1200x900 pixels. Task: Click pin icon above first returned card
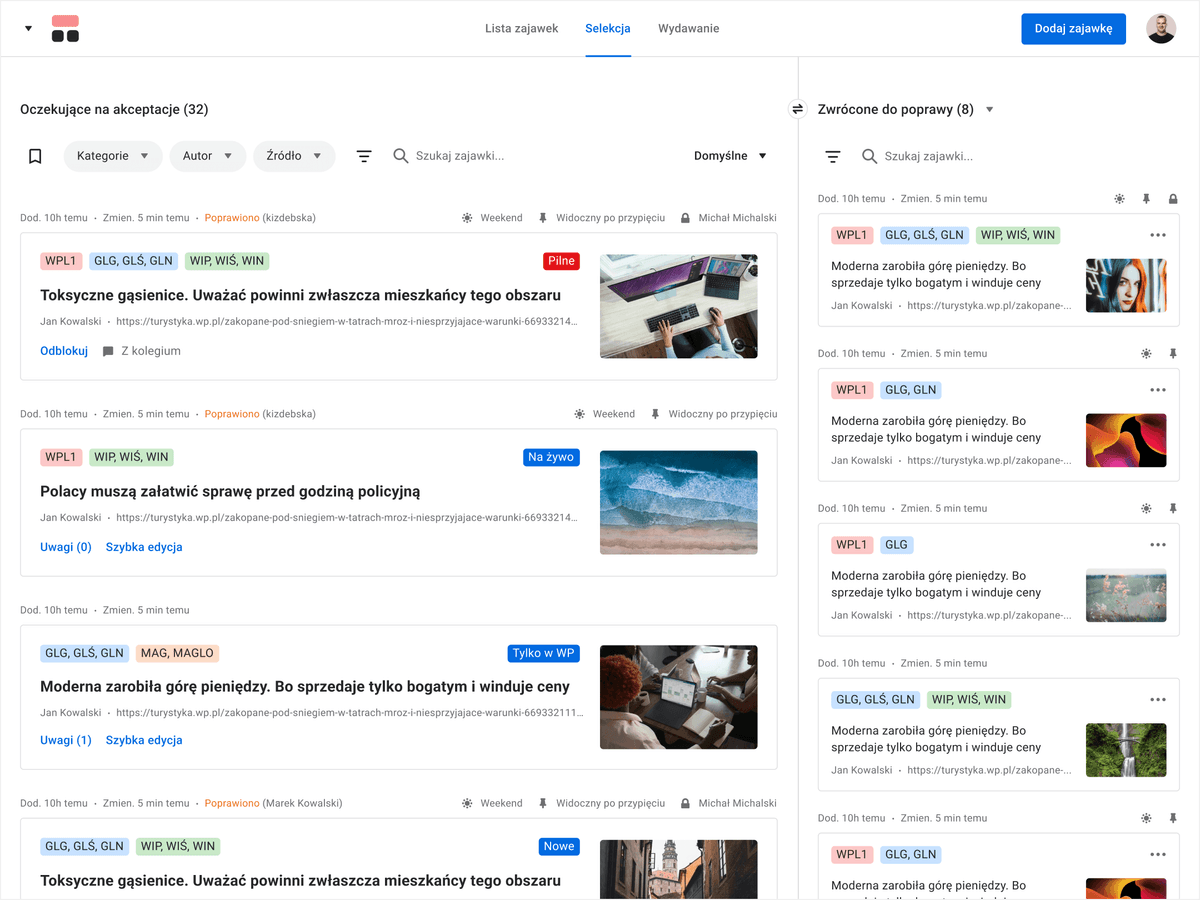point(1146,199)
